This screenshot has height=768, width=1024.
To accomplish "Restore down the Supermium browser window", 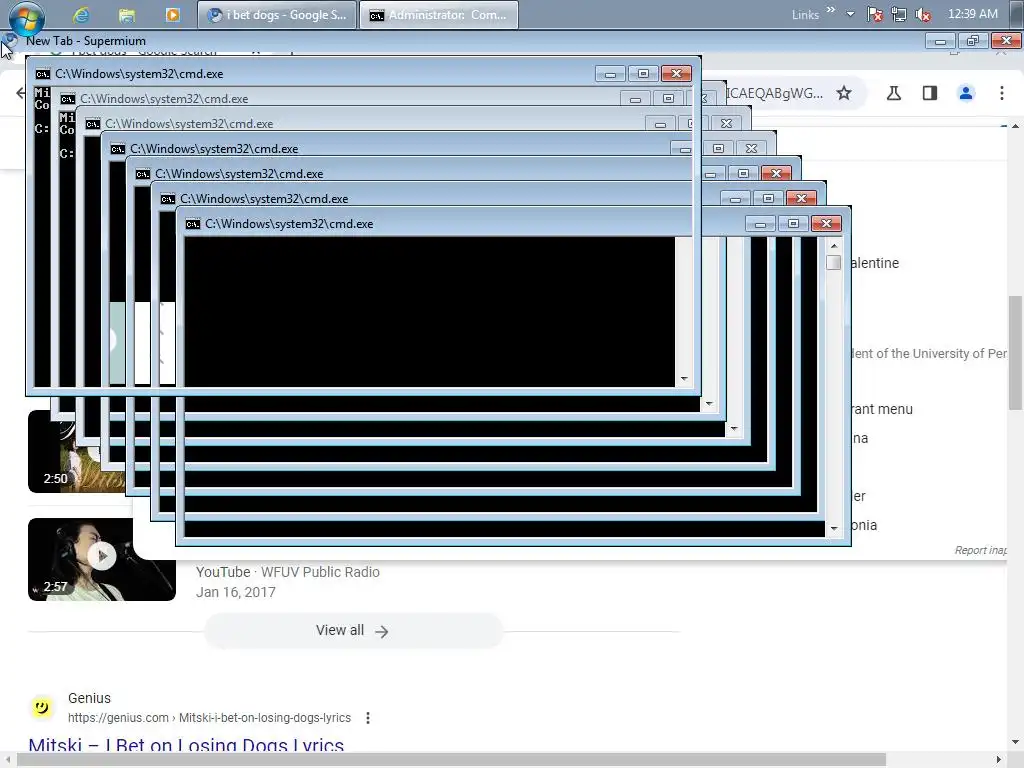I will pyautogui.click(x=972, y=41).
